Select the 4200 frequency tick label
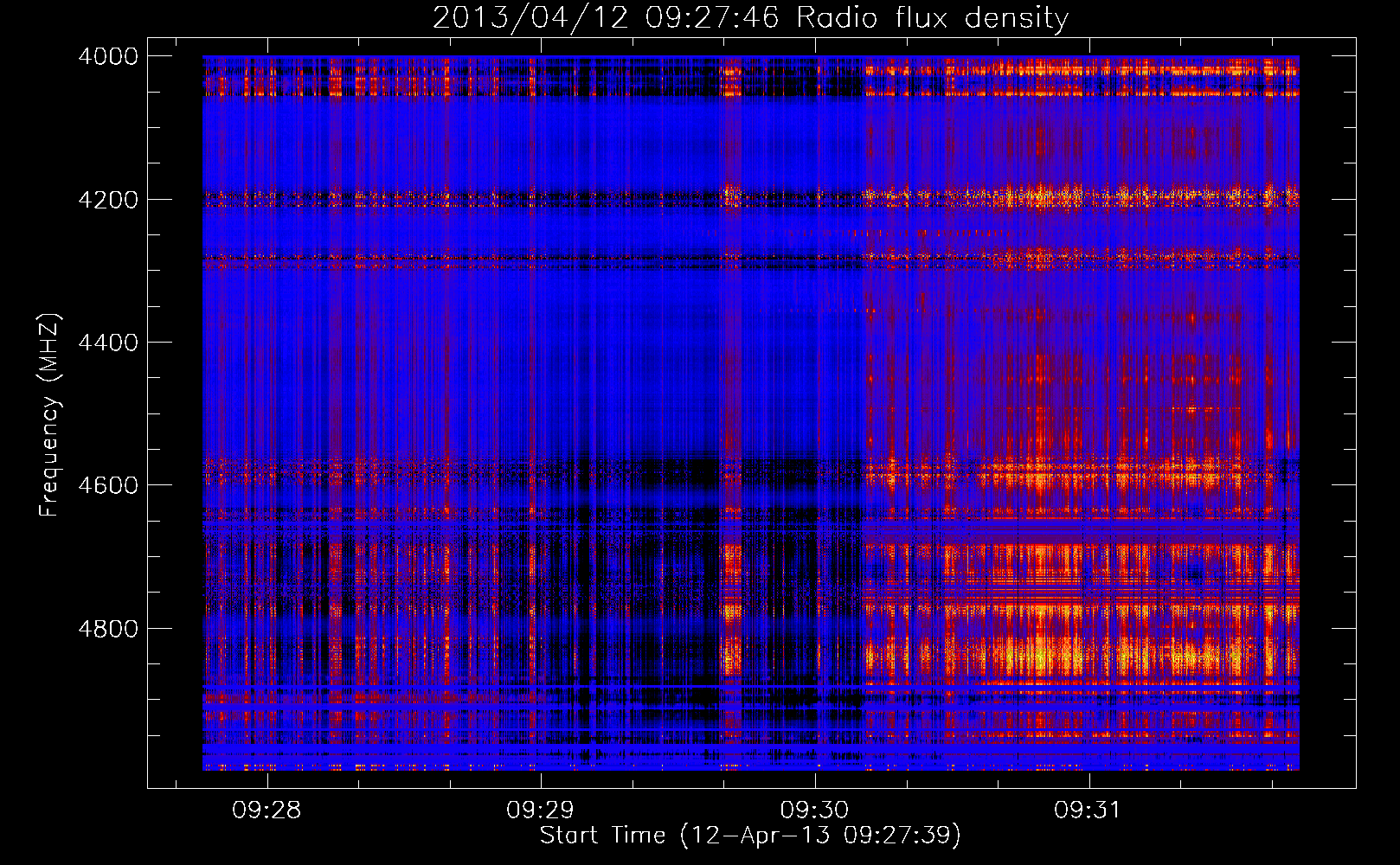 108,200
